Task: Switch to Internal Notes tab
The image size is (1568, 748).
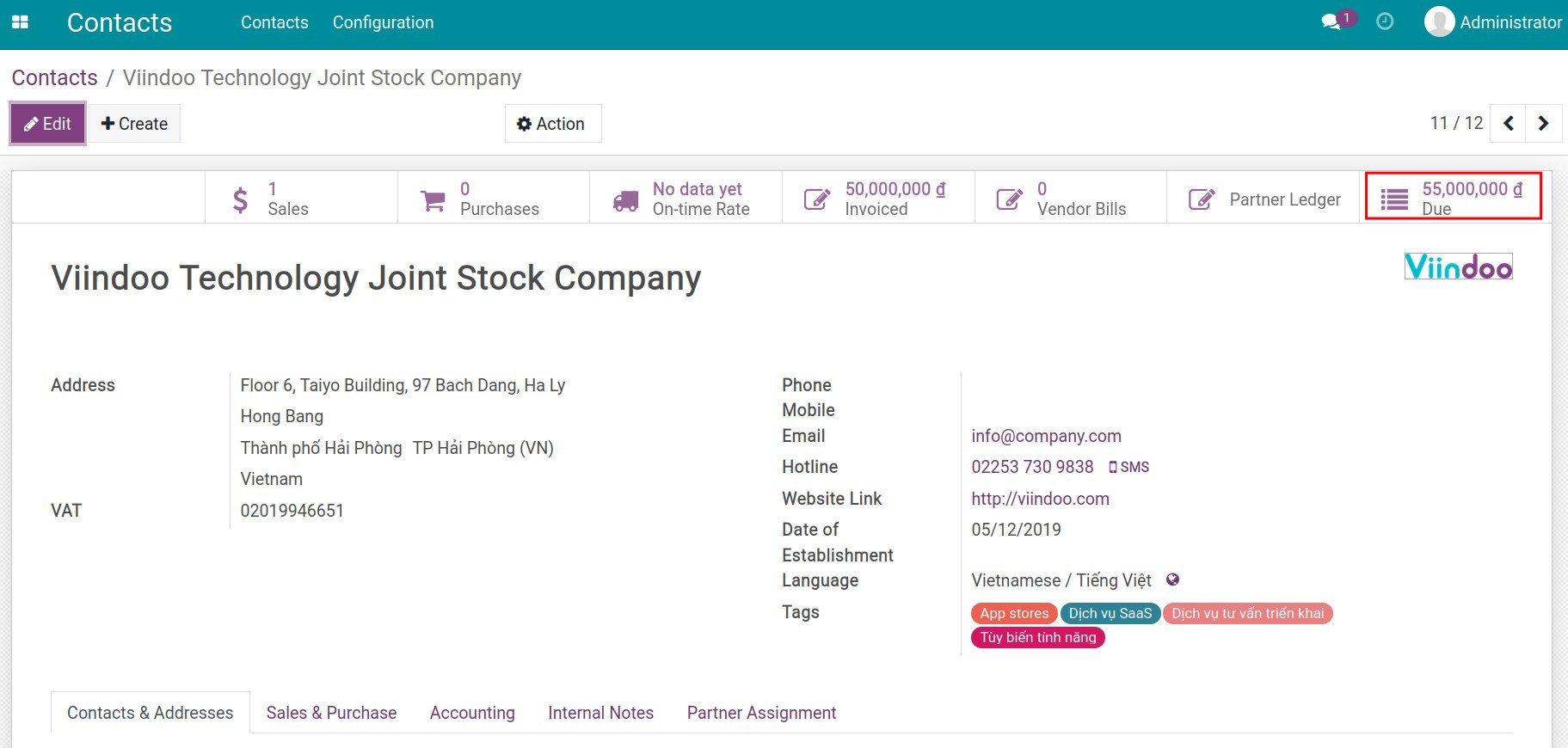Action: pyautogui.click(x=600, y=713)
